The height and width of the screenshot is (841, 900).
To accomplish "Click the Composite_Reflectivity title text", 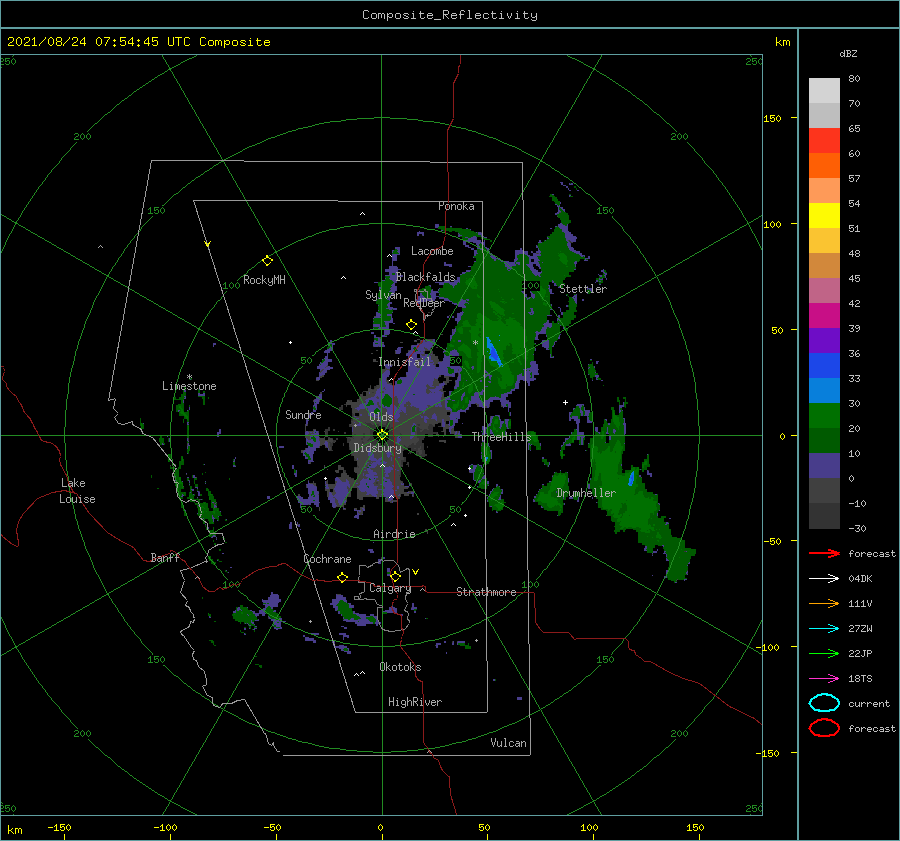I will click(x=449, y=15).
